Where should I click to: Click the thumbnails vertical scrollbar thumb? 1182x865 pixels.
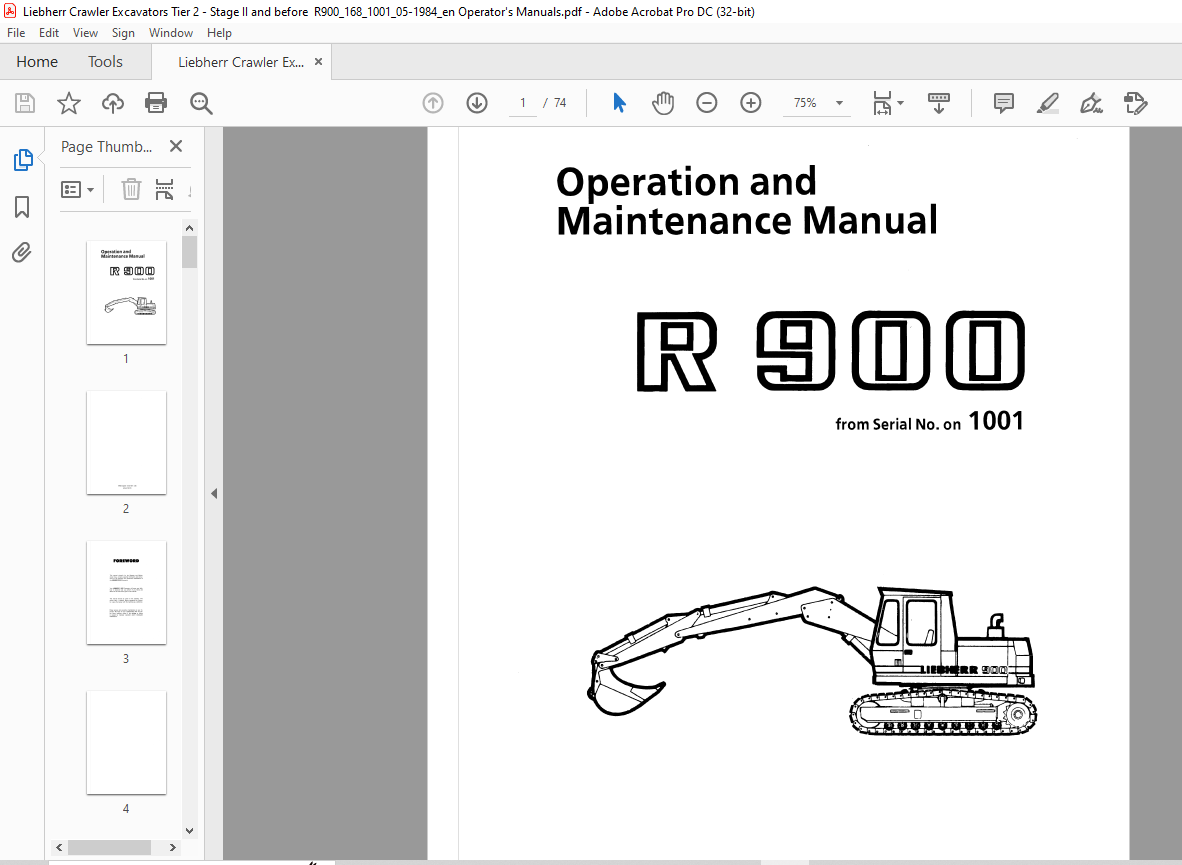tap(190, 252)
